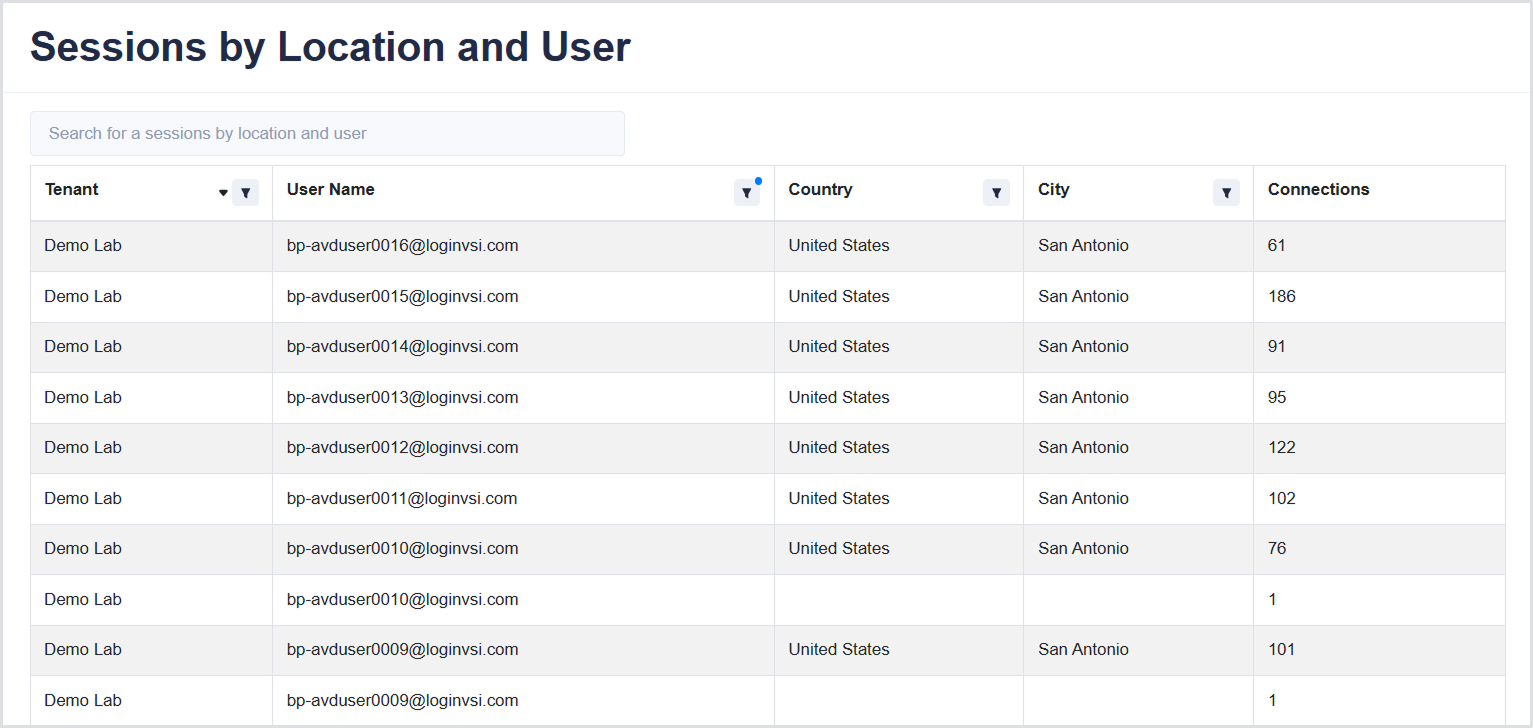Open the Tenant column filter icon
Screen dimensions: 1533x728
(x=245, y=193)
